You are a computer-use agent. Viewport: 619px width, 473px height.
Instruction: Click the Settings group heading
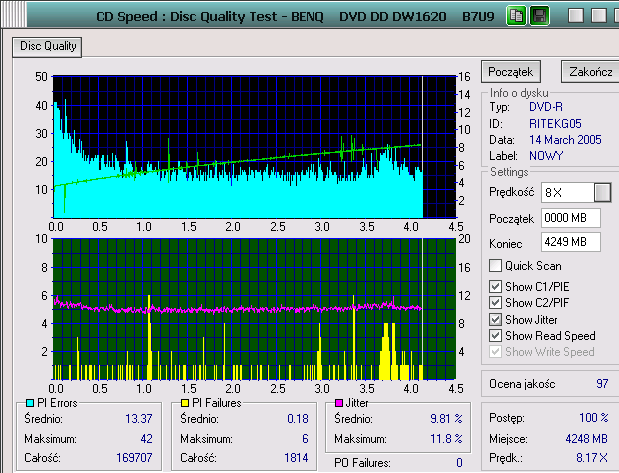pos(509,172)
